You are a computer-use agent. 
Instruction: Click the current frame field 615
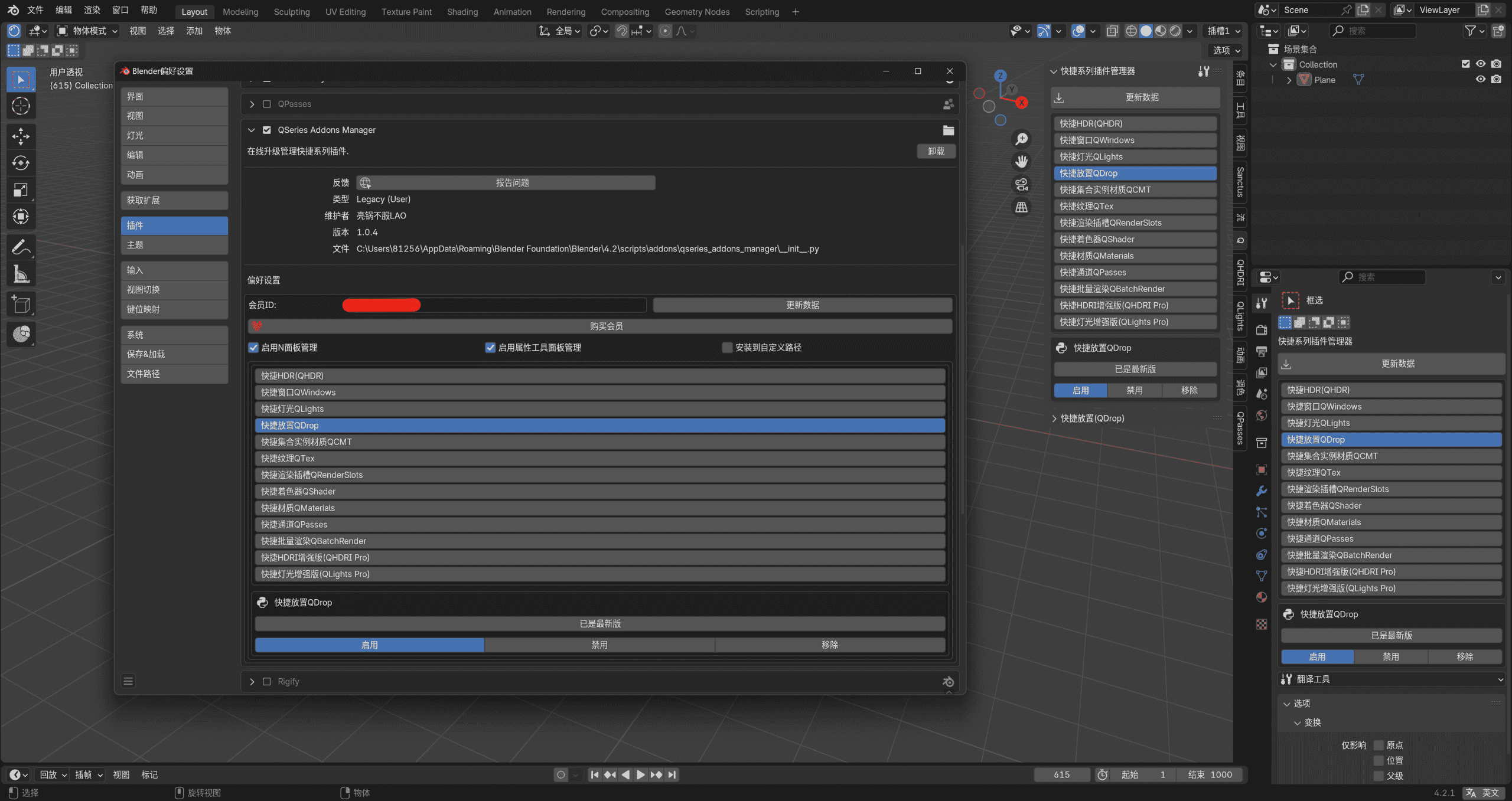coord(1062,774)
